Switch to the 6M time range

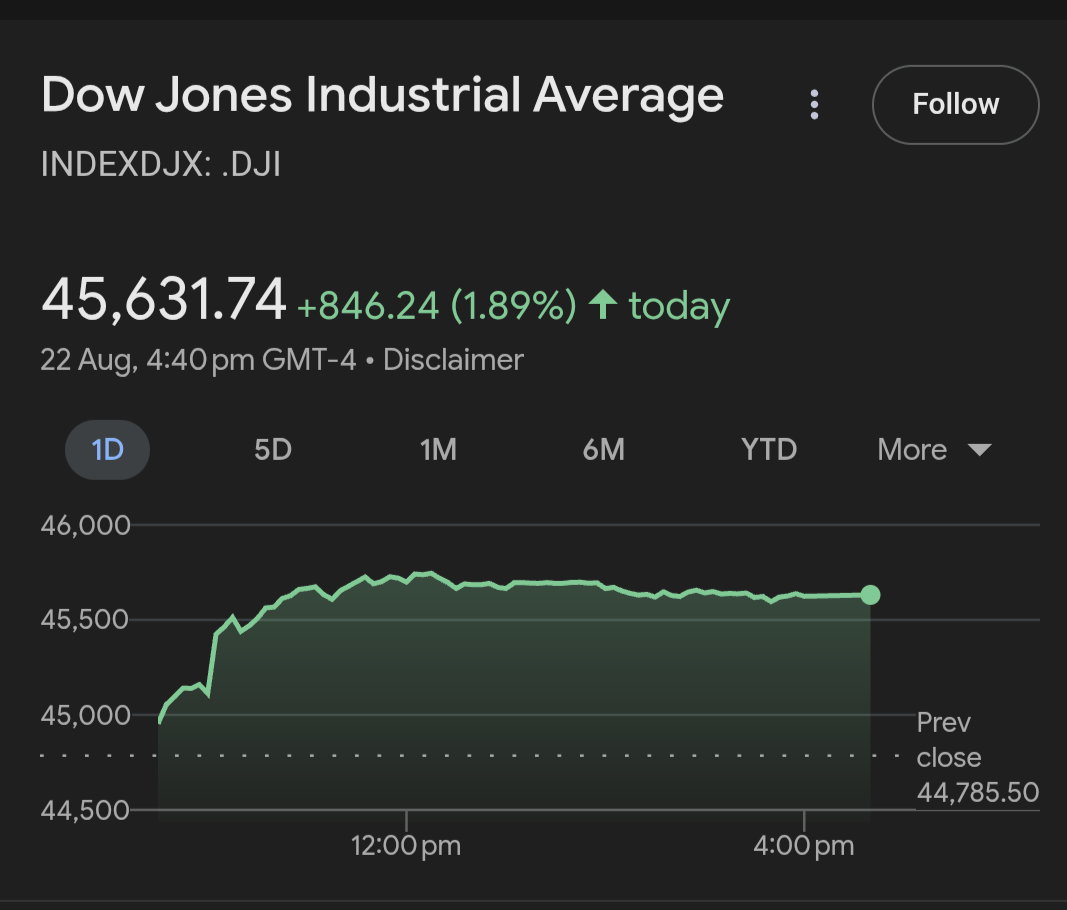pos(603,450)
